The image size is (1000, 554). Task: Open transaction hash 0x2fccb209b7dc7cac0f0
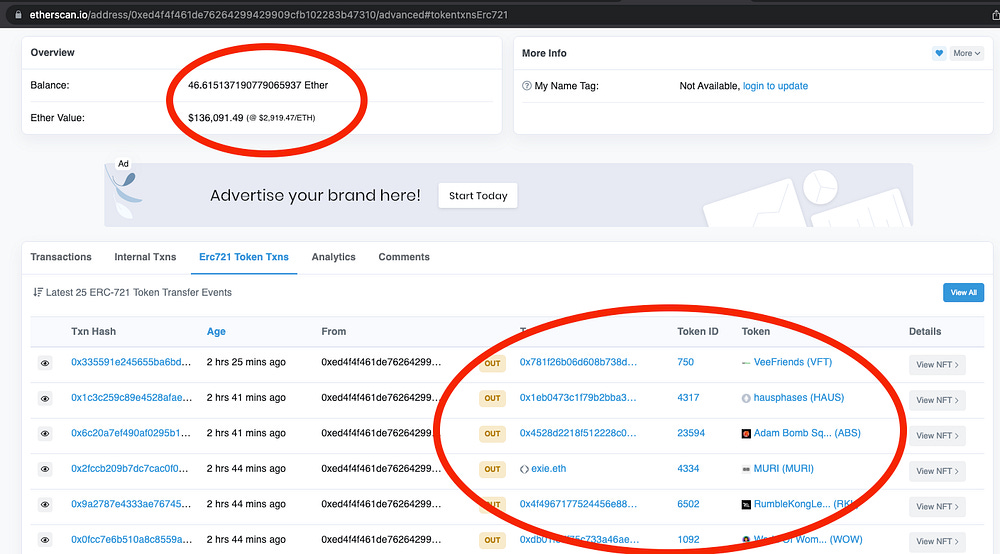point(129,469)
